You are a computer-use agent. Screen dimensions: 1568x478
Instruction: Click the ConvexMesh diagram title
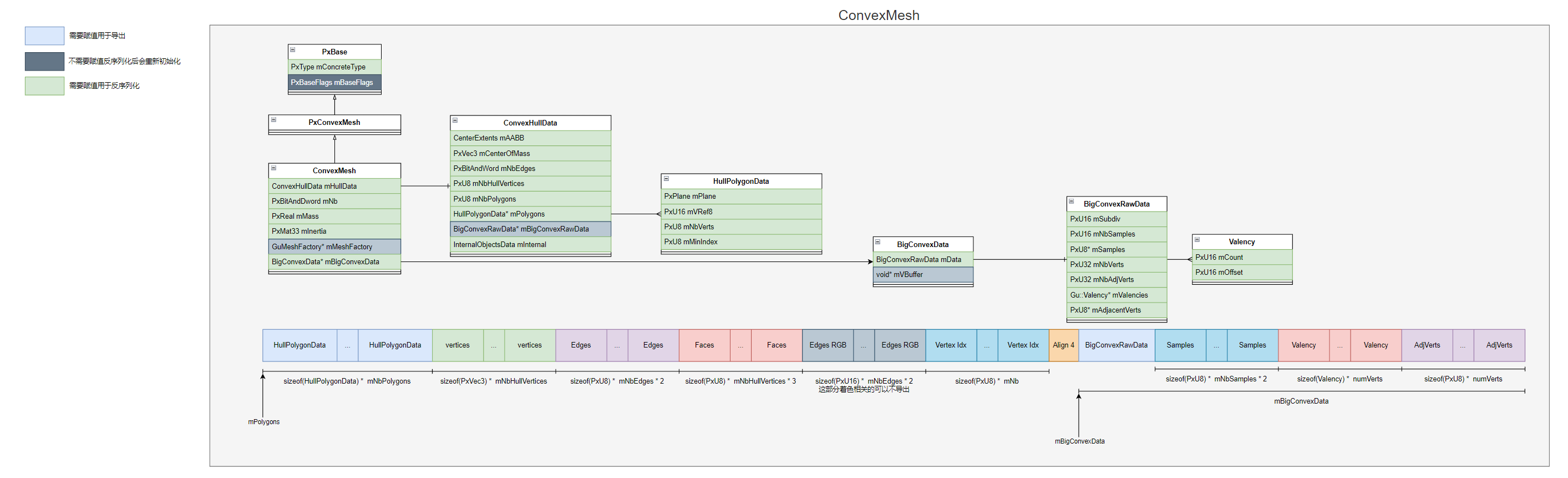(x=879, y=15)
